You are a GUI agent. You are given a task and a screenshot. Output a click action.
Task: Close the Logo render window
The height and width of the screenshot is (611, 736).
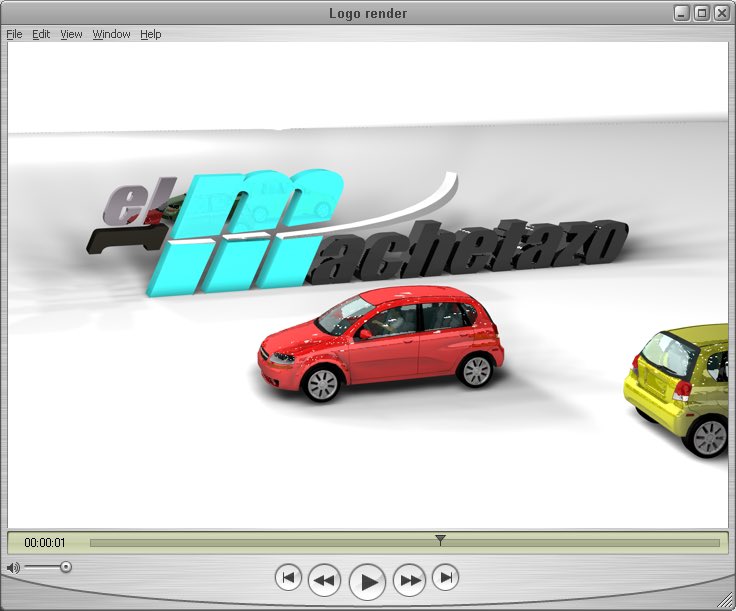pyautogui.click(x=721, y=13)
